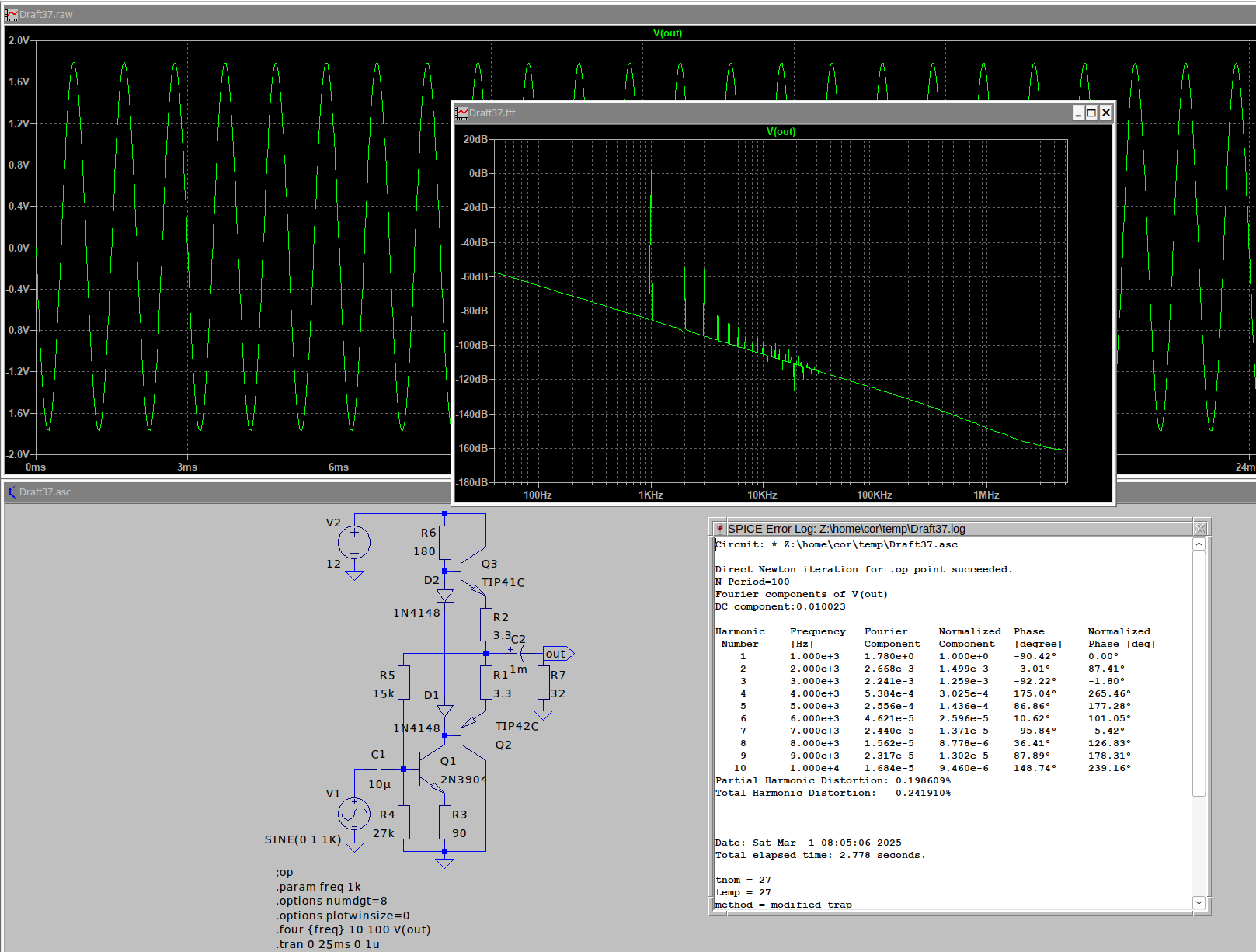The width and height of the screenshot is (1256, 952).
Task: Click ground symbol below R3 resistor
Action: [x=445, y=863]
